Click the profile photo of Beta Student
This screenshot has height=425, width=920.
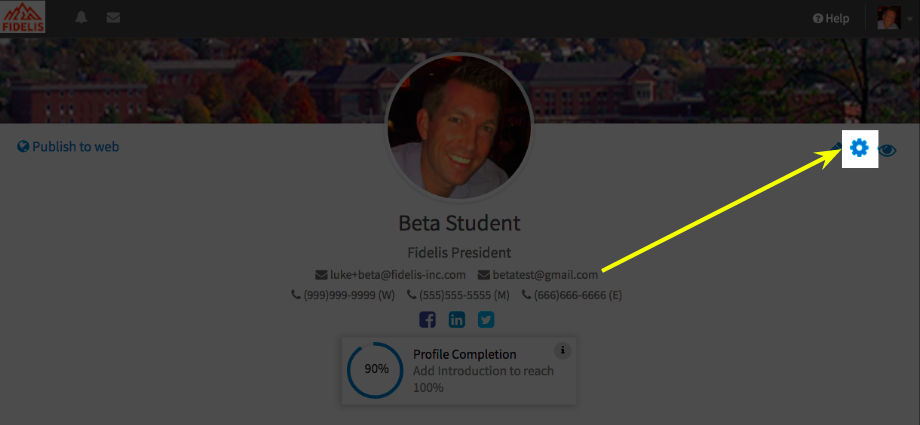click(x=459, y=126)
